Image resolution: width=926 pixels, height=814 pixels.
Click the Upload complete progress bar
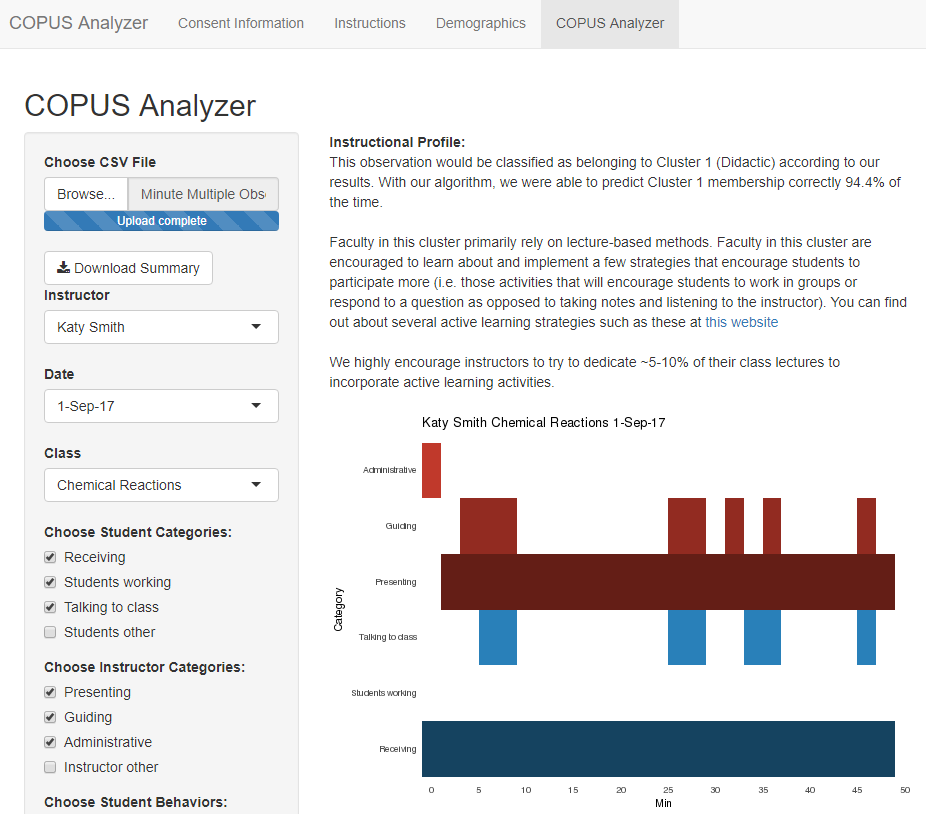161,221
